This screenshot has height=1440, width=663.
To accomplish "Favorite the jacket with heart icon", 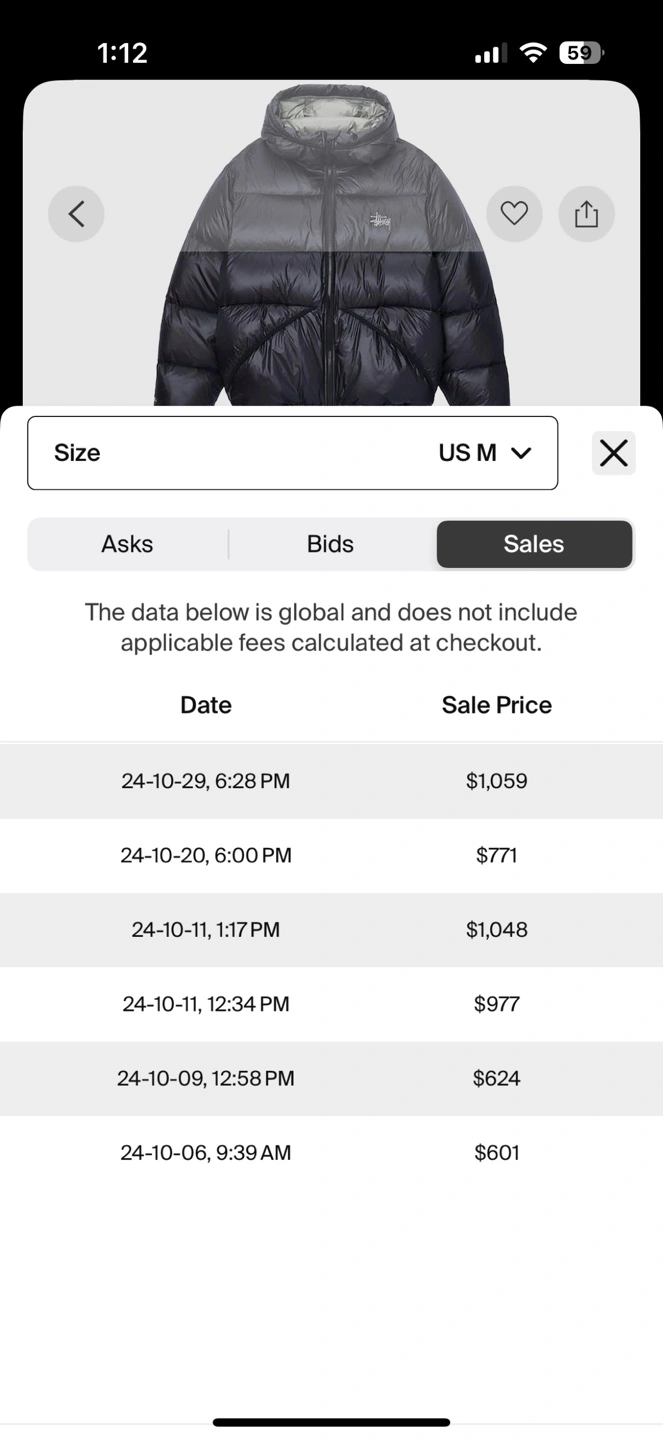I will [514, 213].
